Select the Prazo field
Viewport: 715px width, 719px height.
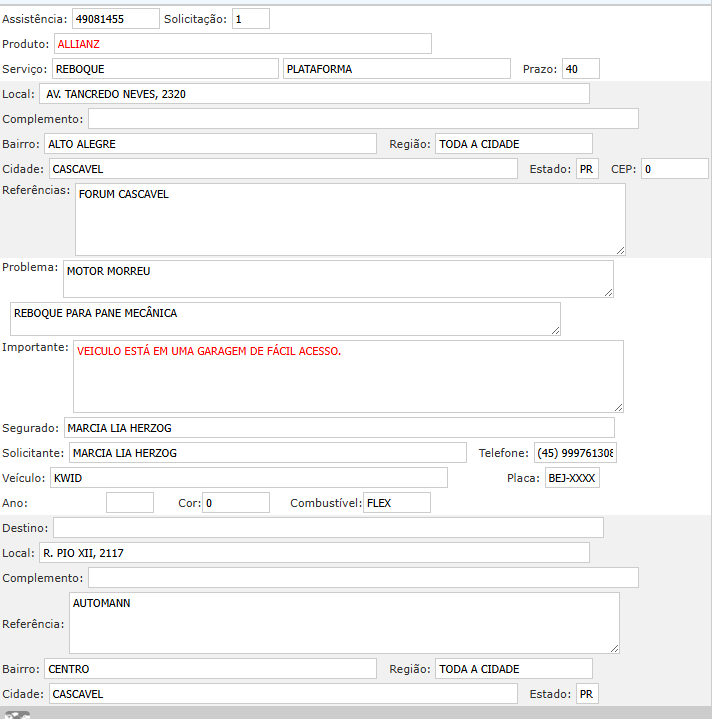[x=580, y=69]
